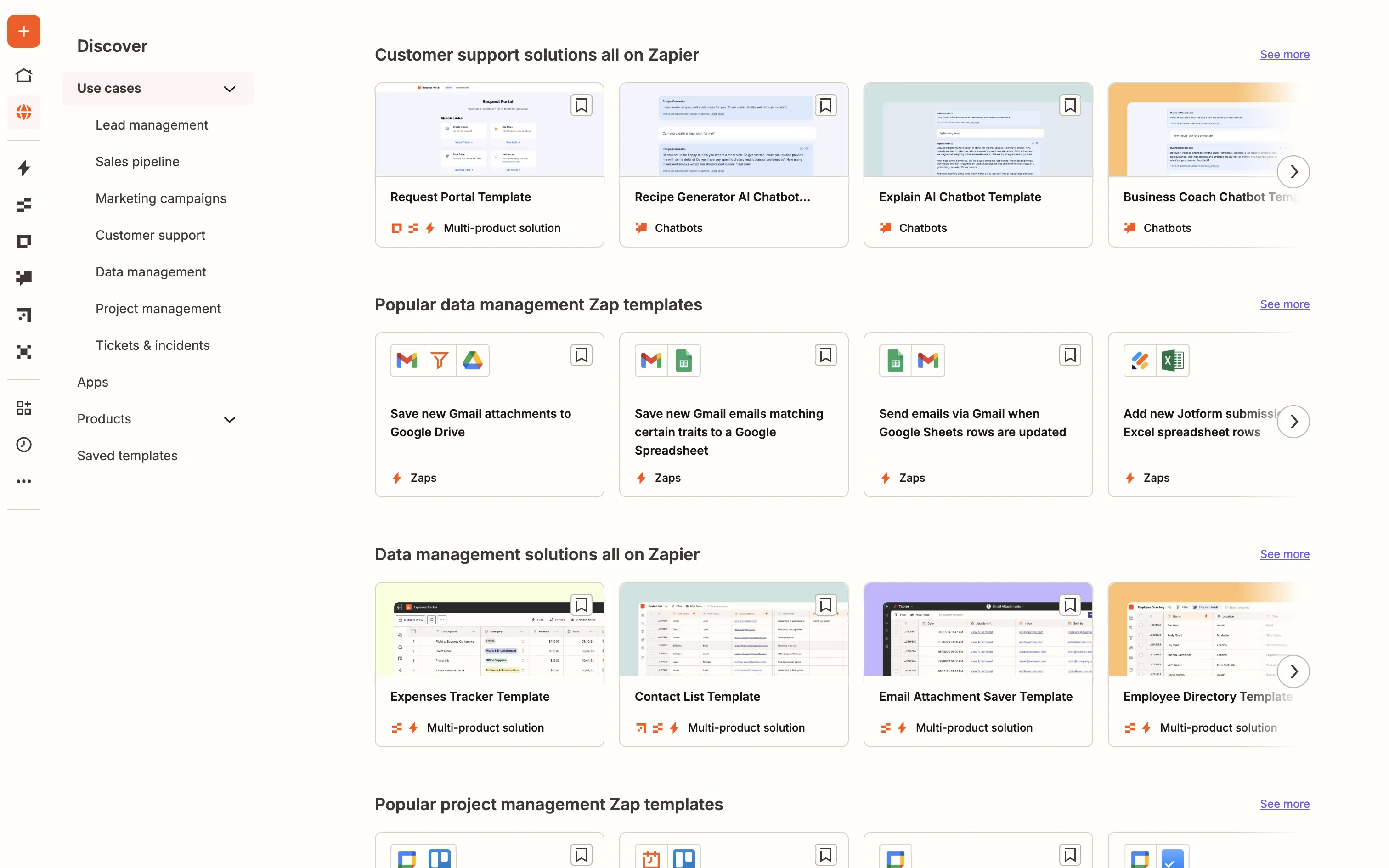Click See more for Customer support solutions
This screenshot has width=1389, height=868.
point(1284,55)
